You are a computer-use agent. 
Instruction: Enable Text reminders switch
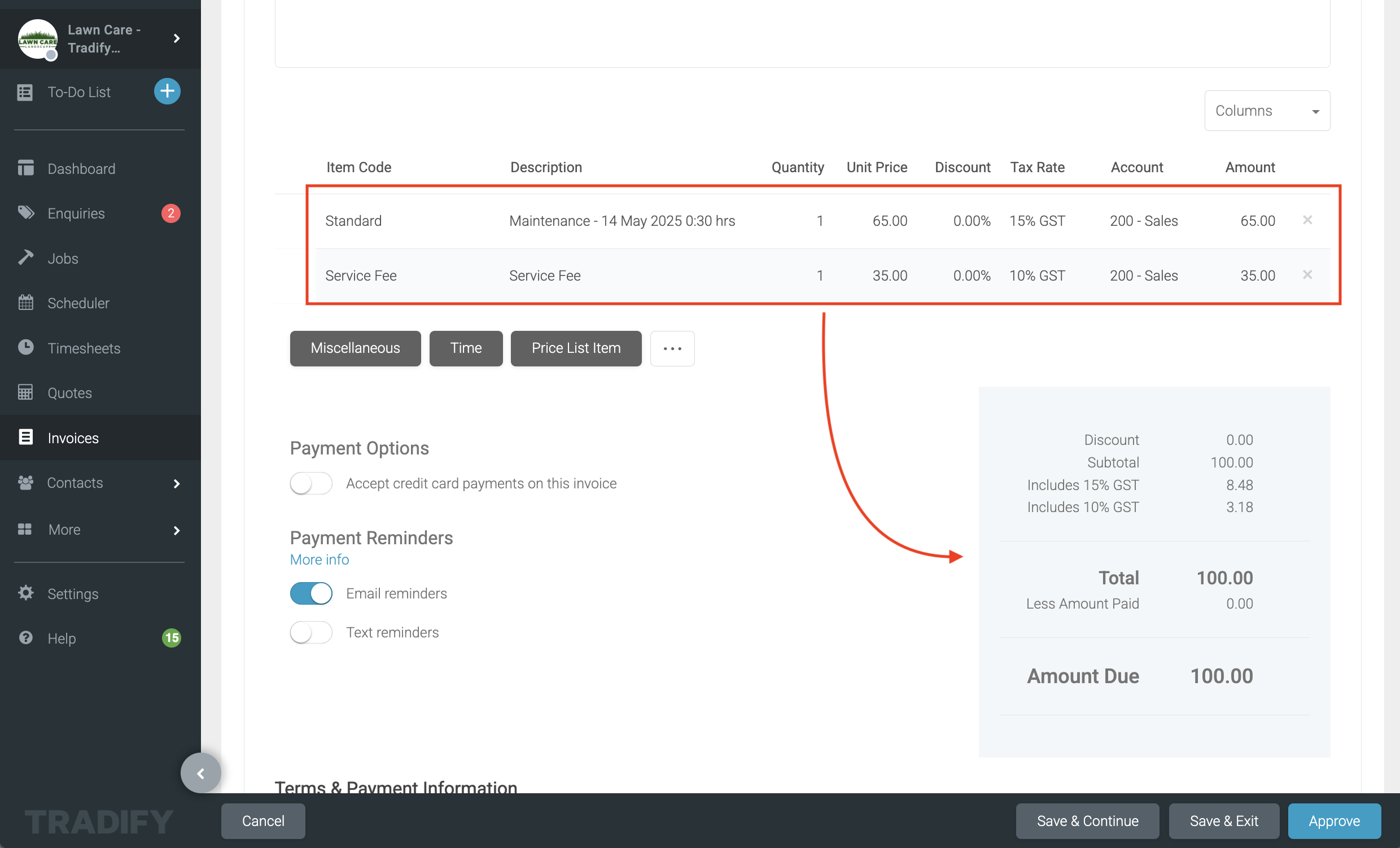(x=311, y=632)
